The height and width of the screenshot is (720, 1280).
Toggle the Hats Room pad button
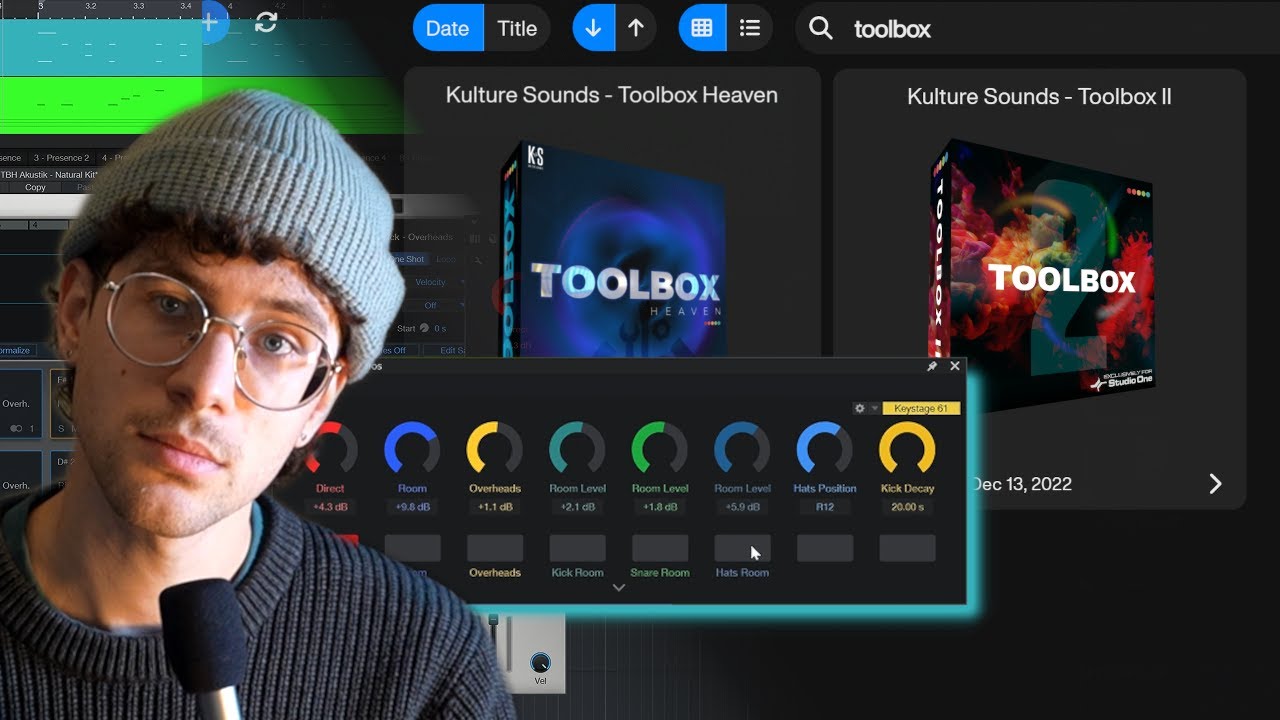pyautogui.click(x=742, y=548)
